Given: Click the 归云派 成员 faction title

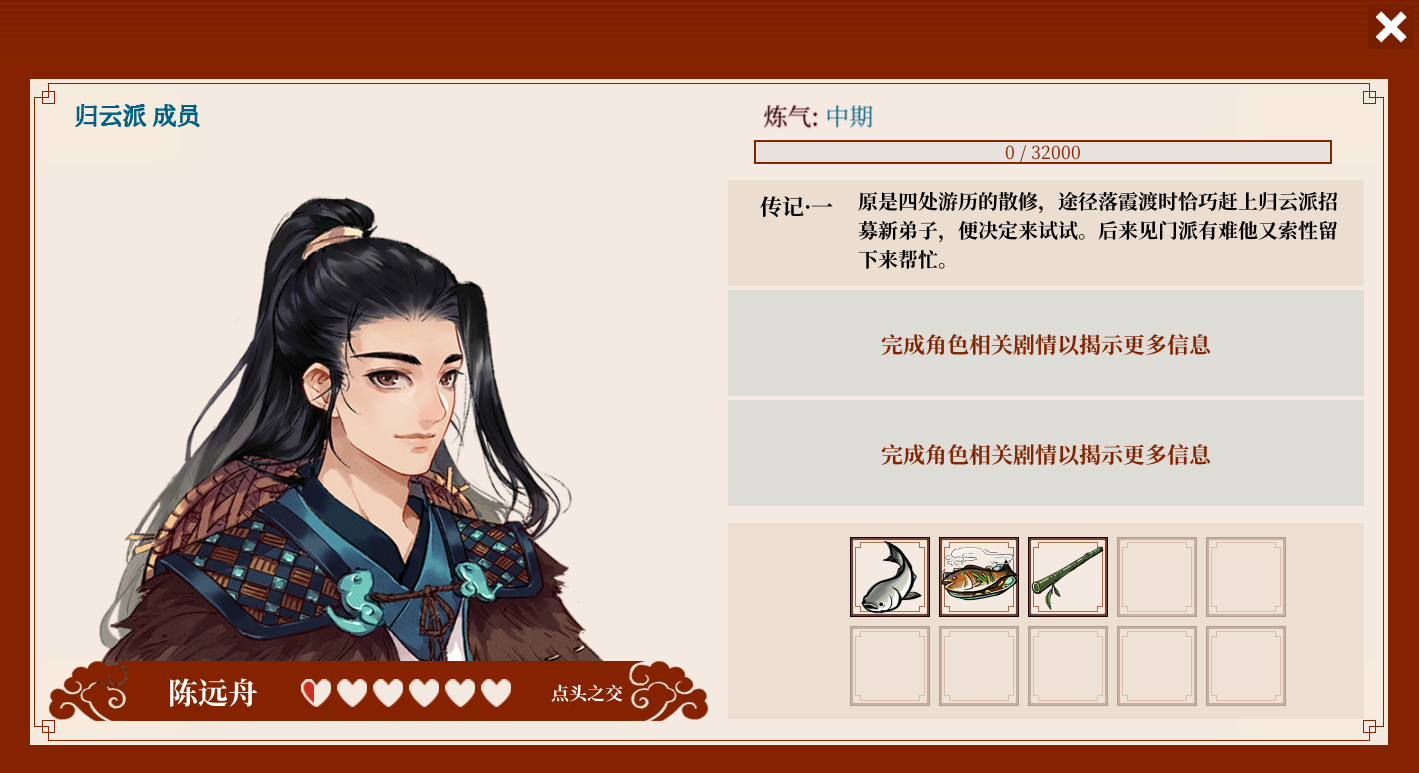Looking at the screenshot, I should pyautogui.click(x=137, y=116).
